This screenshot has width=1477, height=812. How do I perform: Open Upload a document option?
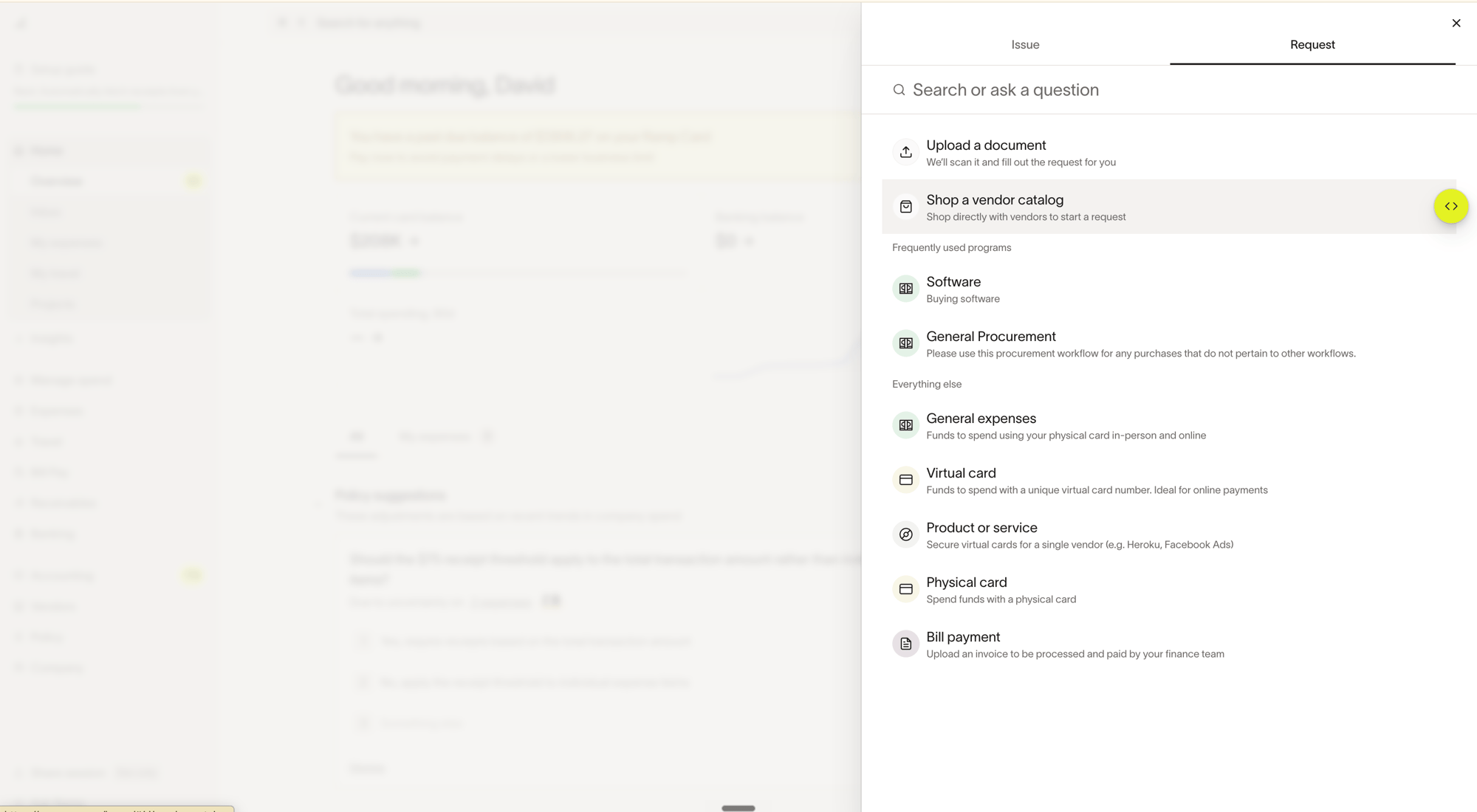pyautogui.click(x=1169, y=152)
